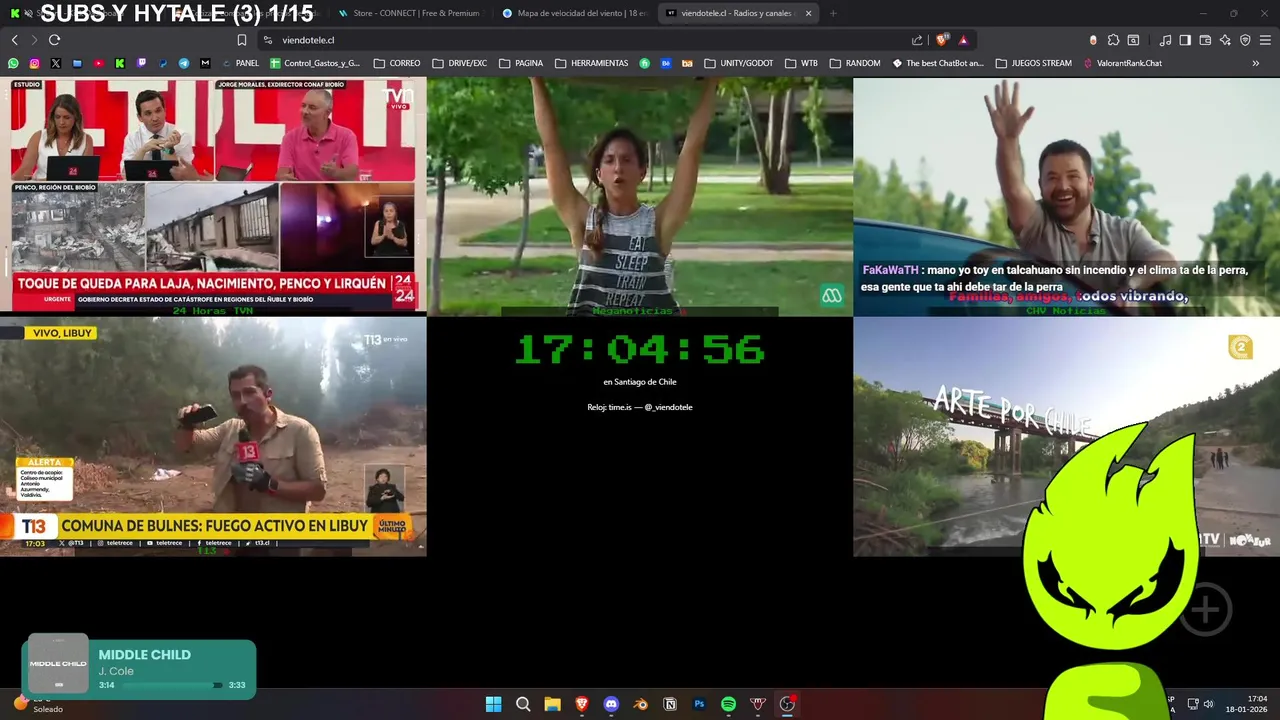Close the viendotele.cl tab
Screen dimensions: 1280x720
pyautogui.click(x=808, y=13)
